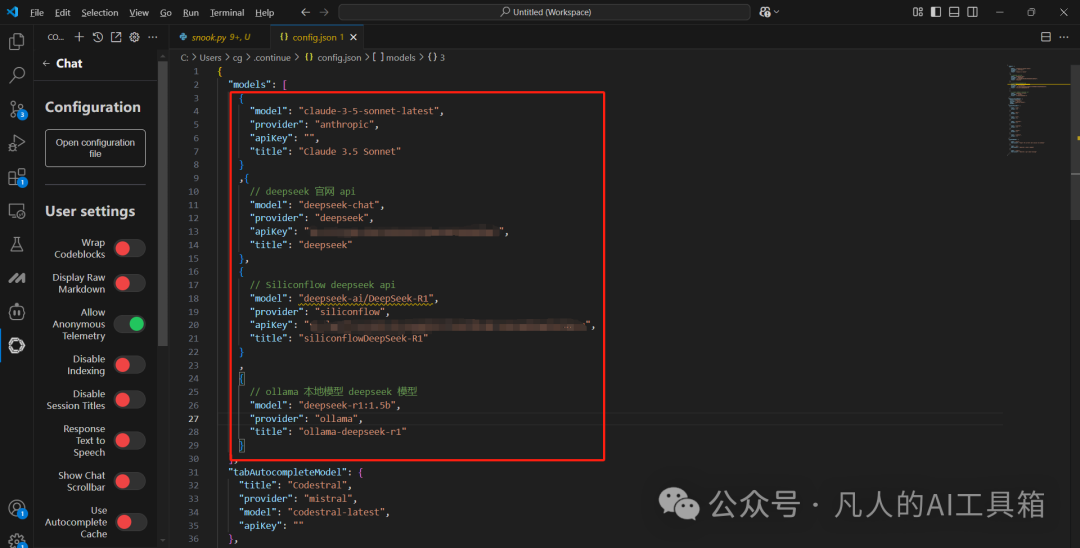Open the Run and Debug view

click(17, 143)
